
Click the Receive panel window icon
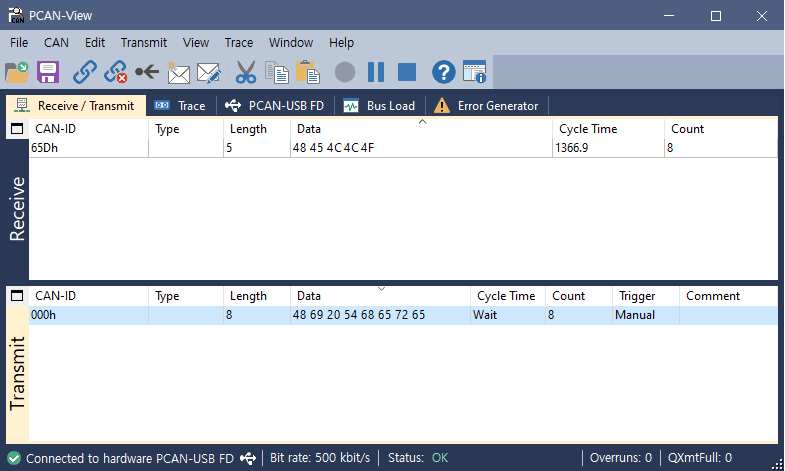(x=17, y=129)
